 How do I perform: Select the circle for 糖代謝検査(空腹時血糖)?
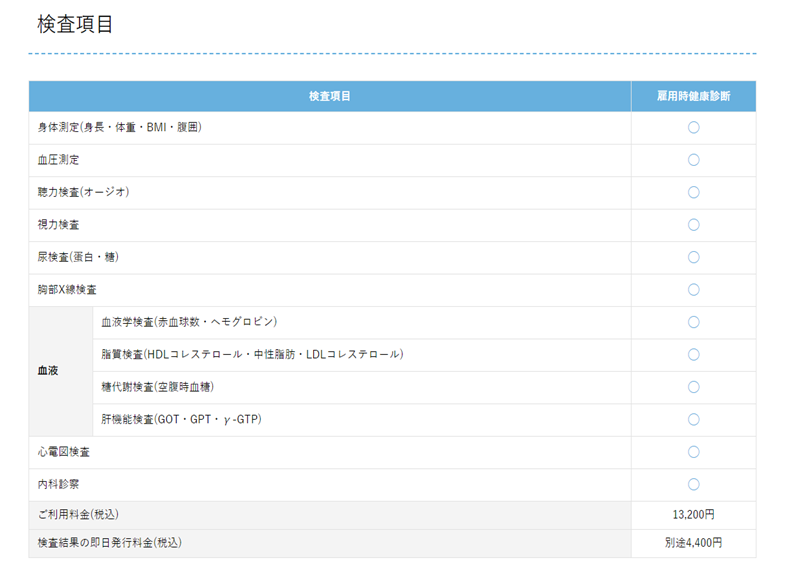[x=693, y=387]
